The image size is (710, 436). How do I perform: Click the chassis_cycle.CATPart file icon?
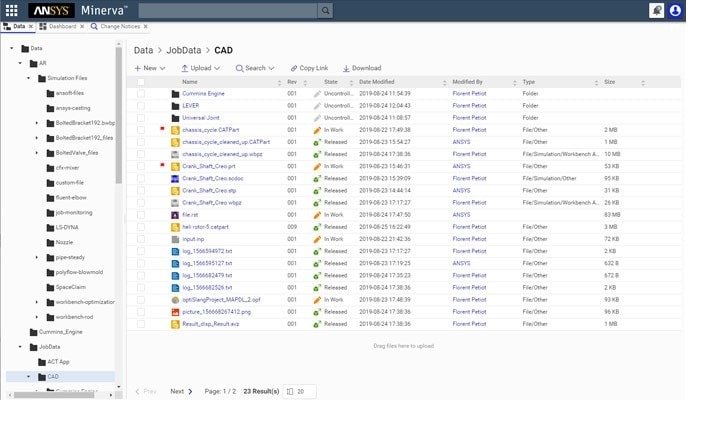[175, 130]
